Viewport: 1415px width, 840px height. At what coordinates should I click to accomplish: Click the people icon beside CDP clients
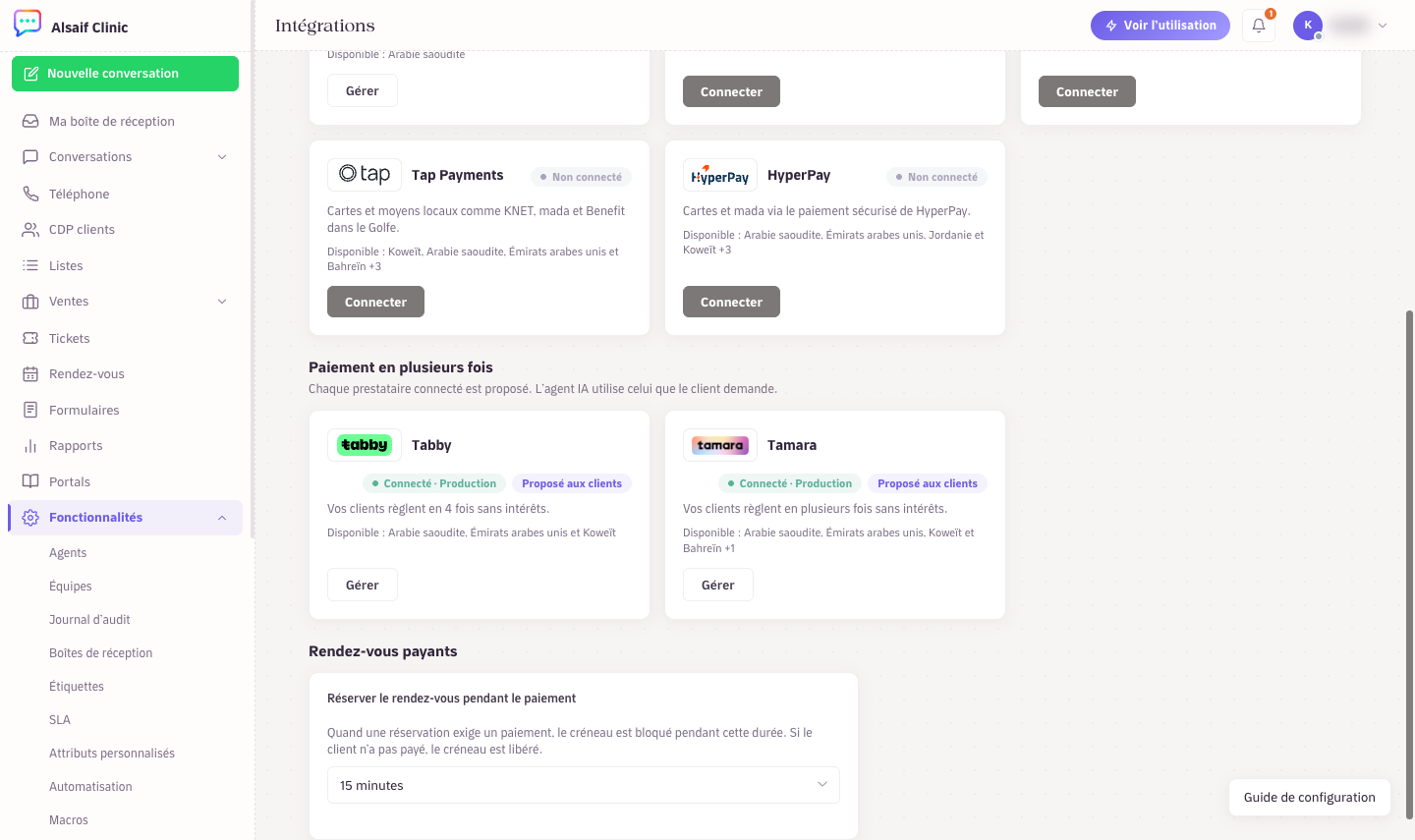tap(30, 229)
